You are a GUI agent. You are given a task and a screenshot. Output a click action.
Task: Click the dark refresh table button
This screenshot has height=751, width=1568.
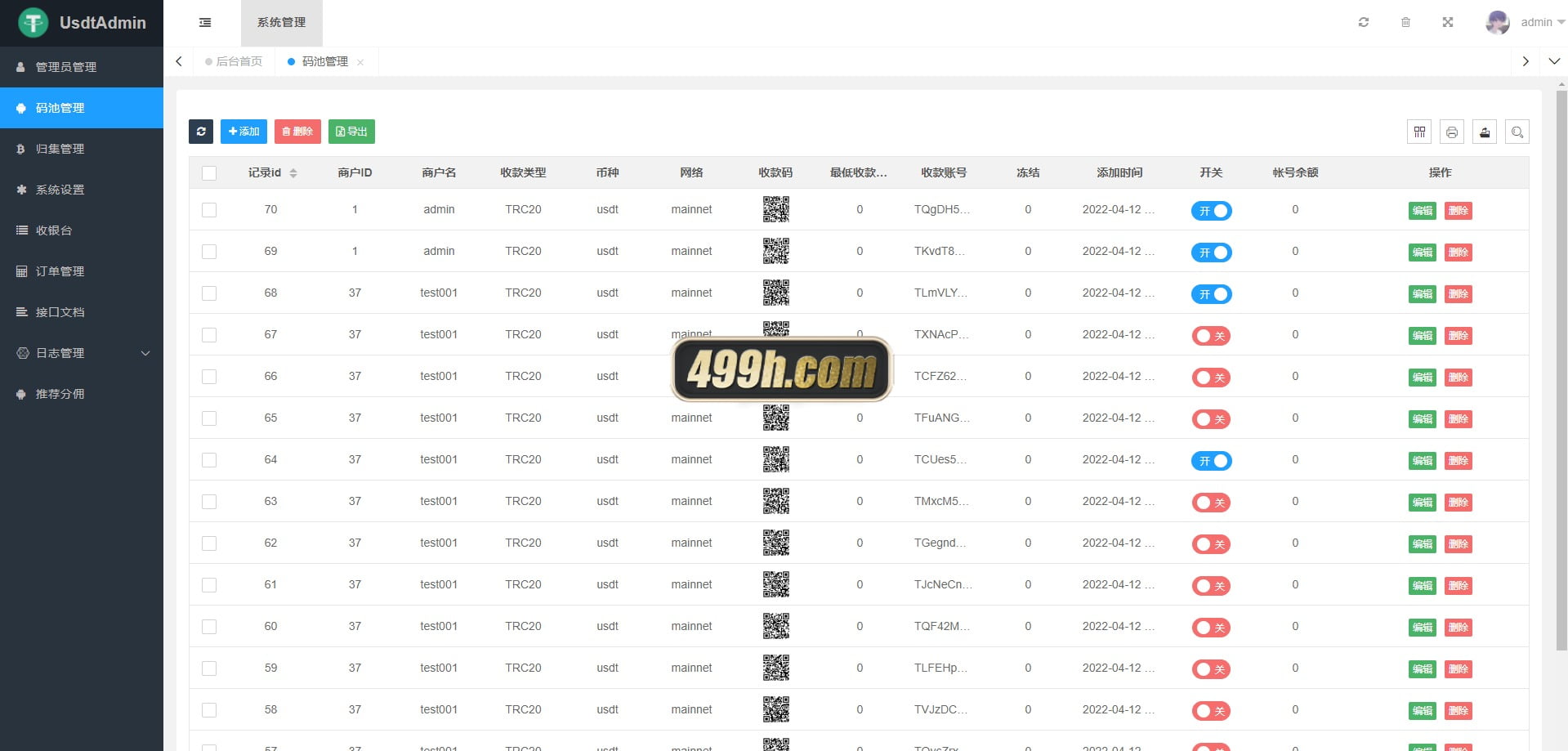[201, 132]
